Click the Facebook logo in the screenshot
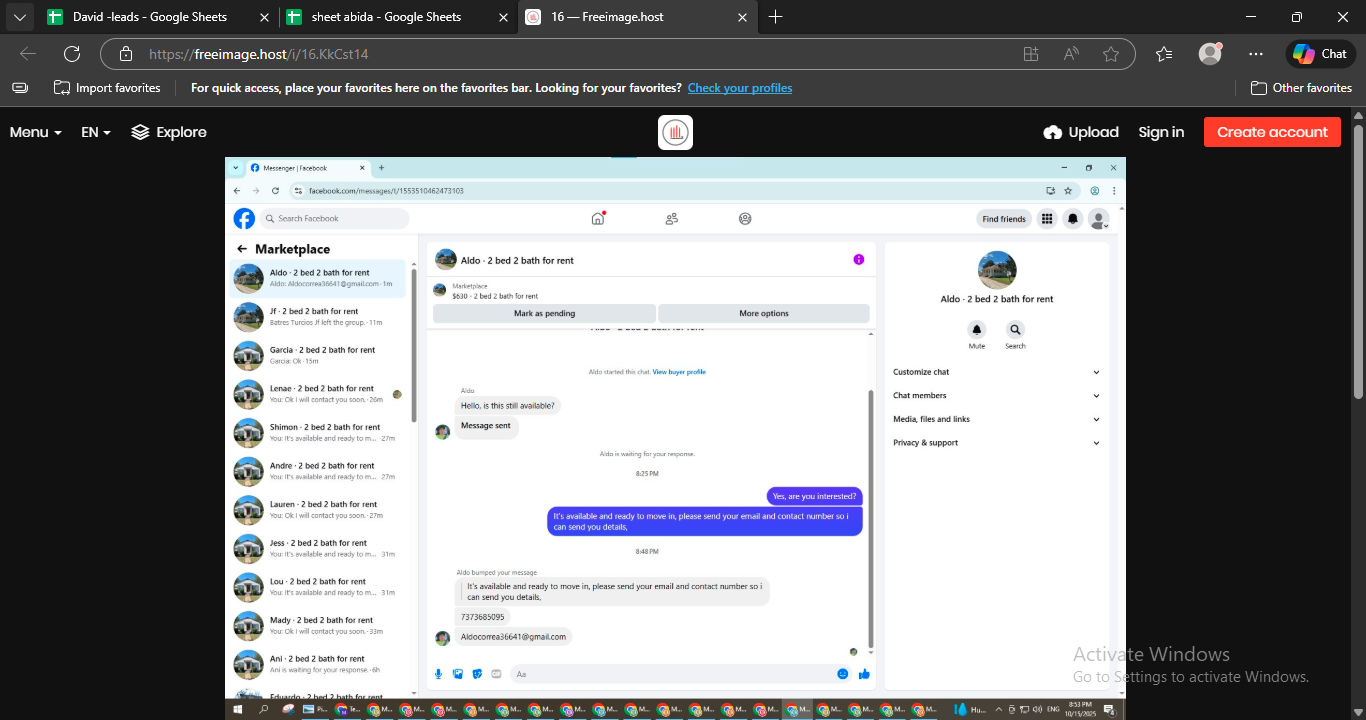Image resolution: width=1366 pixels, height=720 pixels. 244,218
